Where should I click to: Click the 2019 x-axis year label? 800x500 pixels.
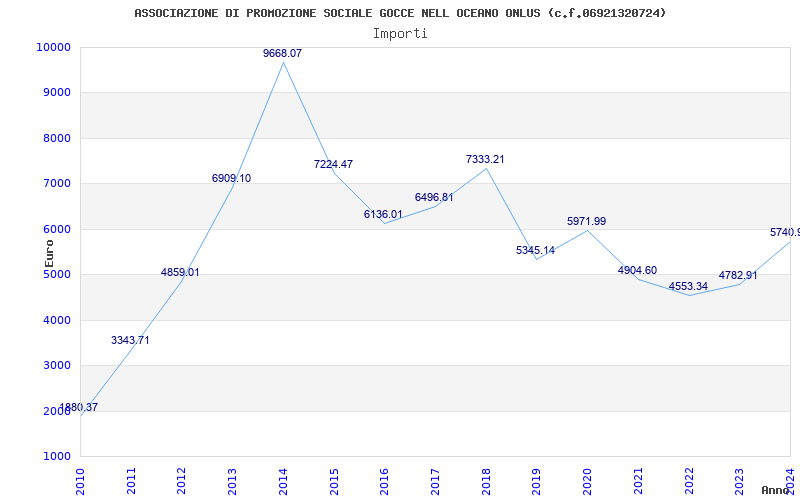point(536,481)
